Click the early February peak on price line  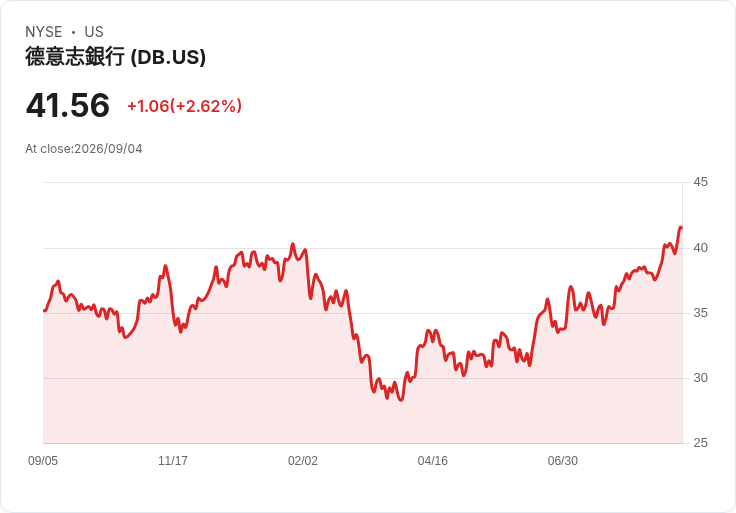[x=293, y=244]
